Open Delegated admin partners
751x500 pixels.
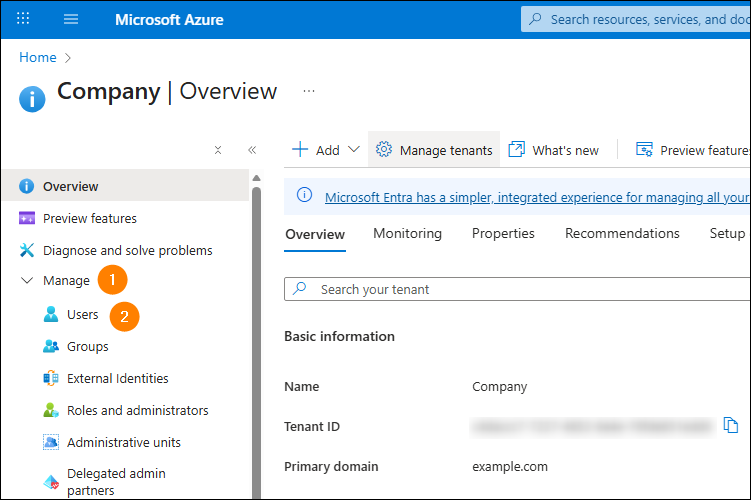116,482
